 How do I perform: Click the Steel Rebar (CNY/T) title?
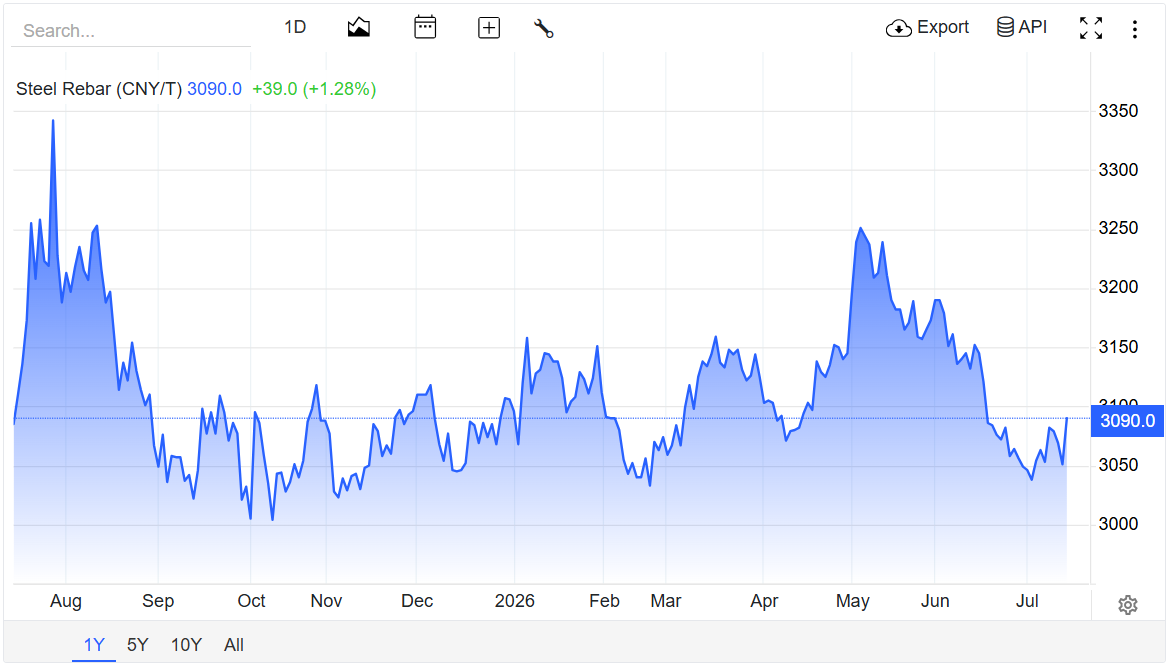pyautogui.click(x=98, y=89)
